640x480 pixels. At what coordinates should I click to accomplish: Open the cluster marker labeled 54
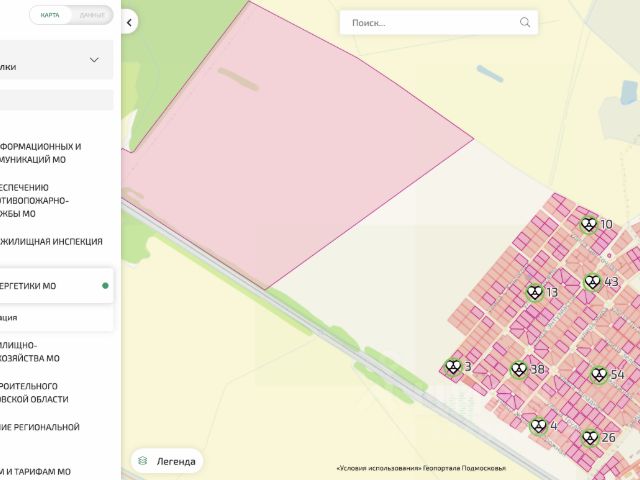[599, 374]
